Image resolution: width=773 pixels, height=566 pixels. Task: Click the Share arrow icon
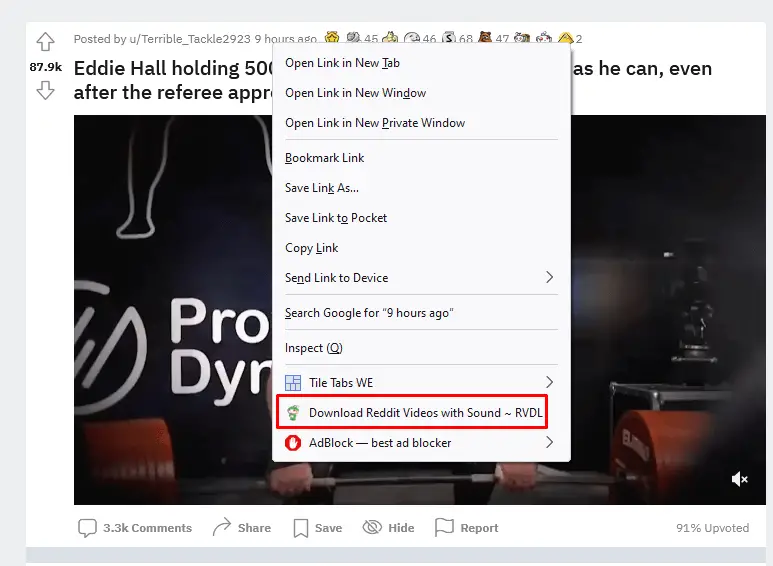221,527
